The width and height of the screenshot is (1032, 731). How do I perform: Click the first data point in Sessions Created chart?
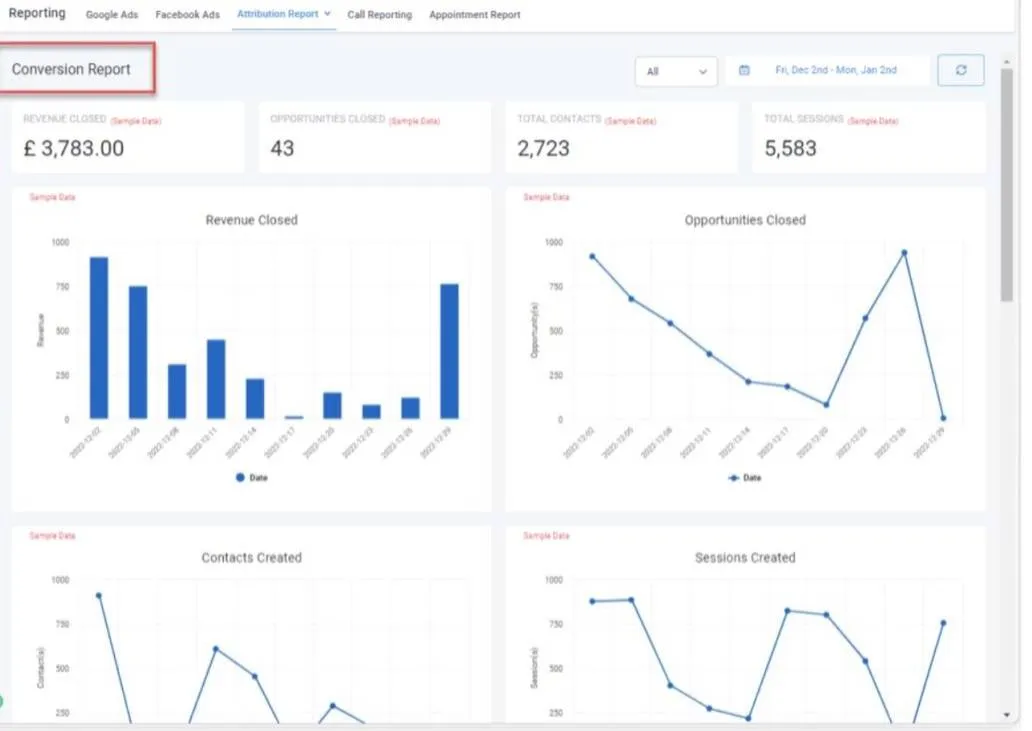[592, 601]
